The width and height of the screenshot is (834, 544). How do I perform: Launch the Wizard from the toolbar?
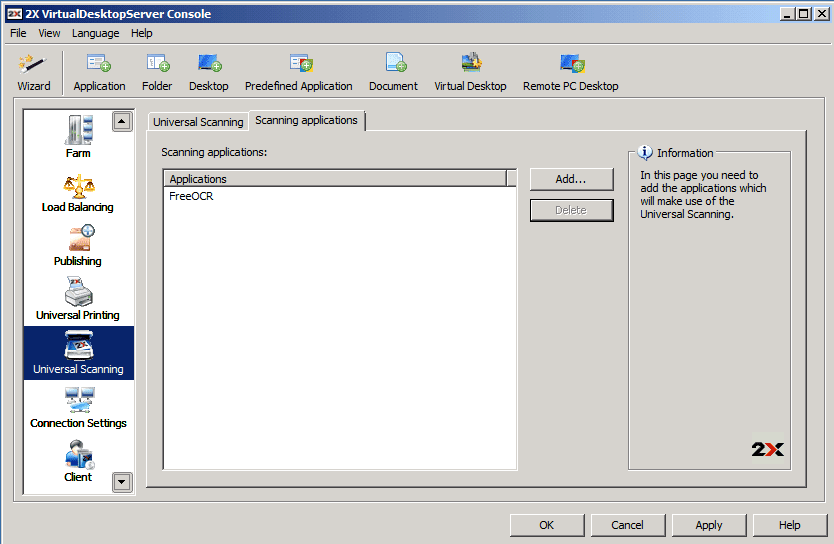[x=33, y=73]
